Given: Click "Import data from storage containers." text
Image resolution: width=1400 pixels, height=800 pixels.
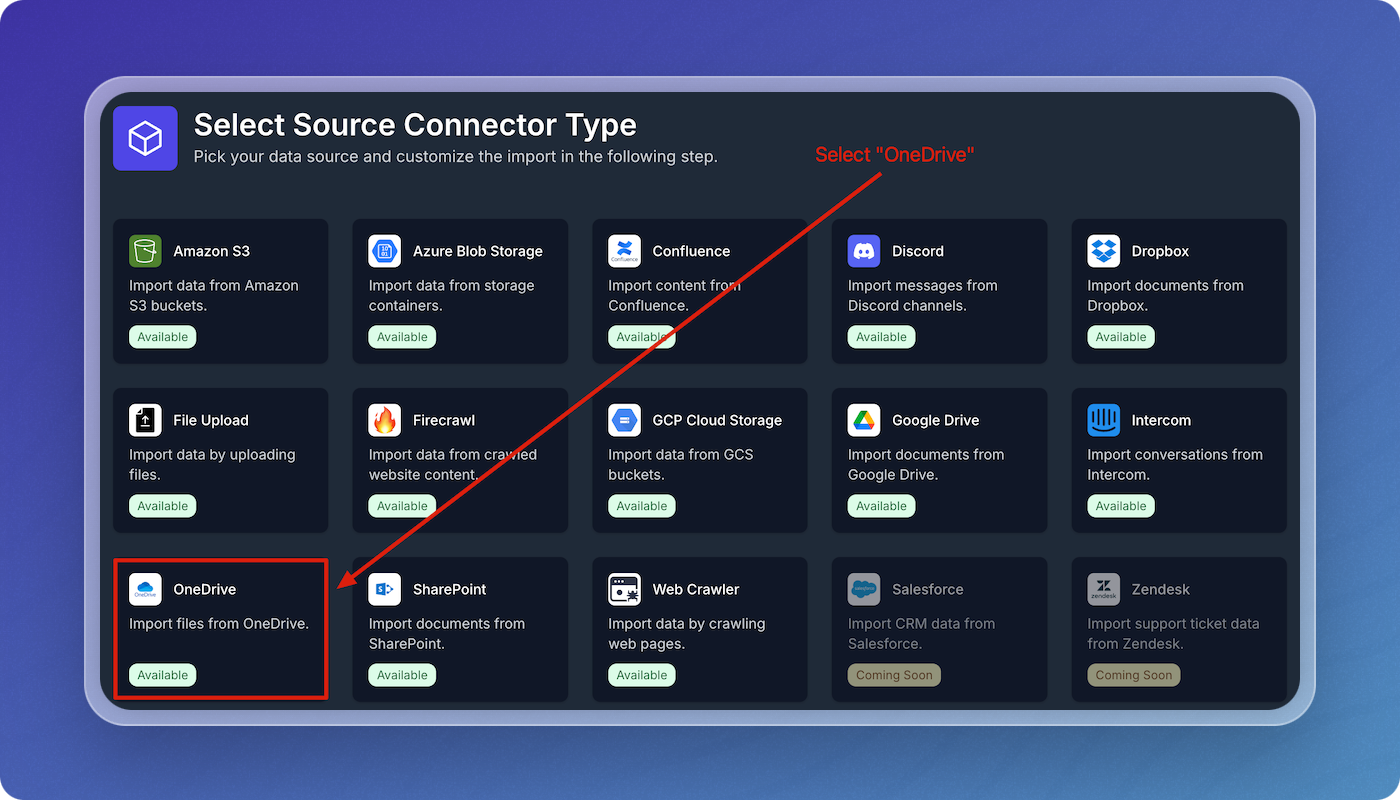Looking at the screenshot, I should 452,295.
